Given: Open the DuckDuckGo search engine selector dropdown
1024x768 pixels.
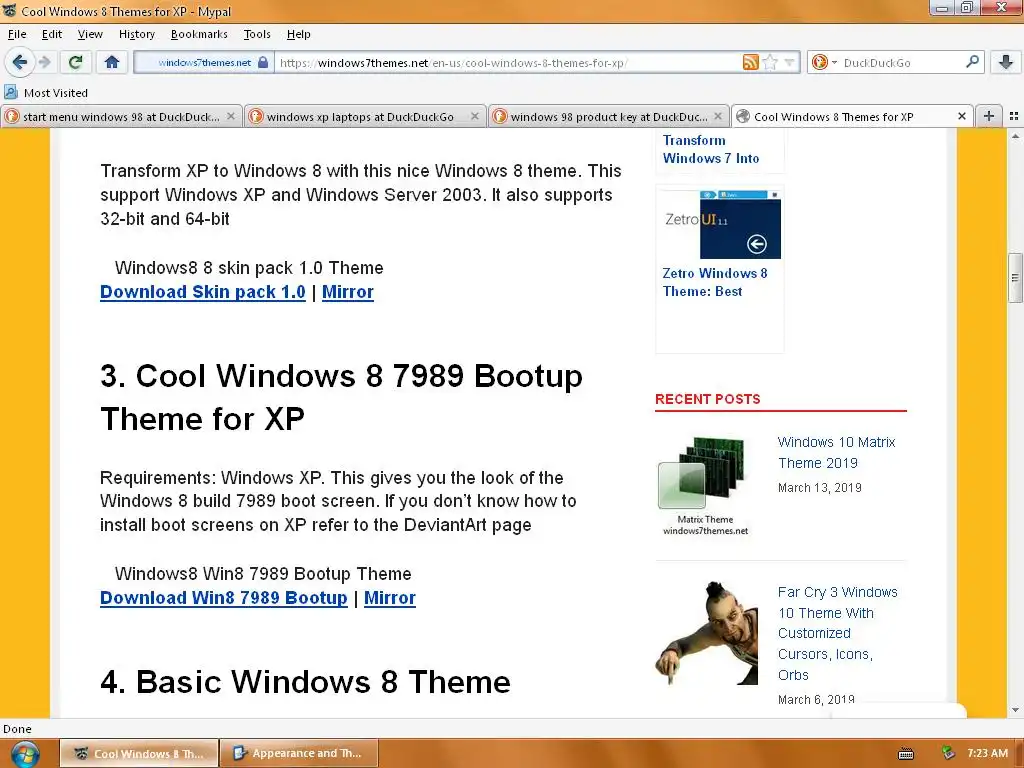Looking at the screenshot, I should click(824, 63).
